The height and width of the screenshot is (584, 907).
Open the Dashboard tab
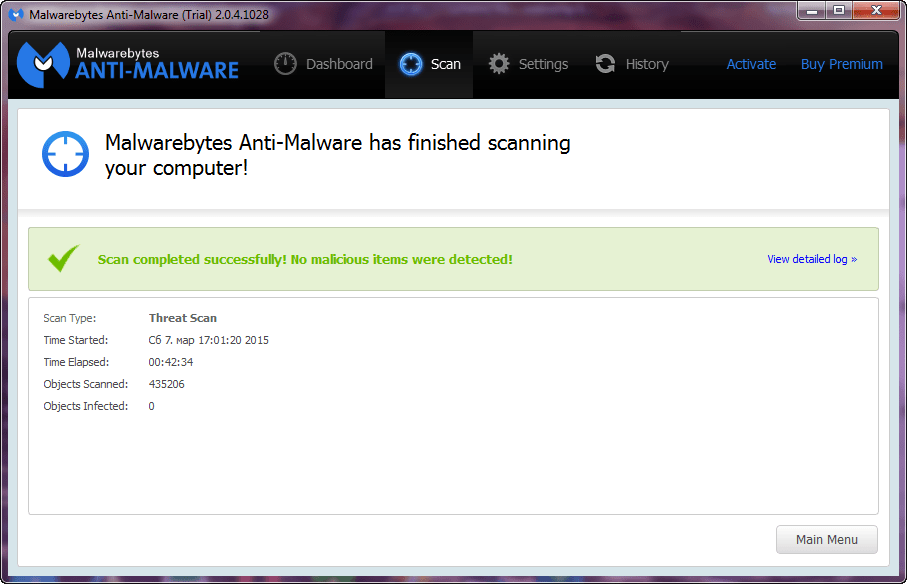[x=323, y=64]
